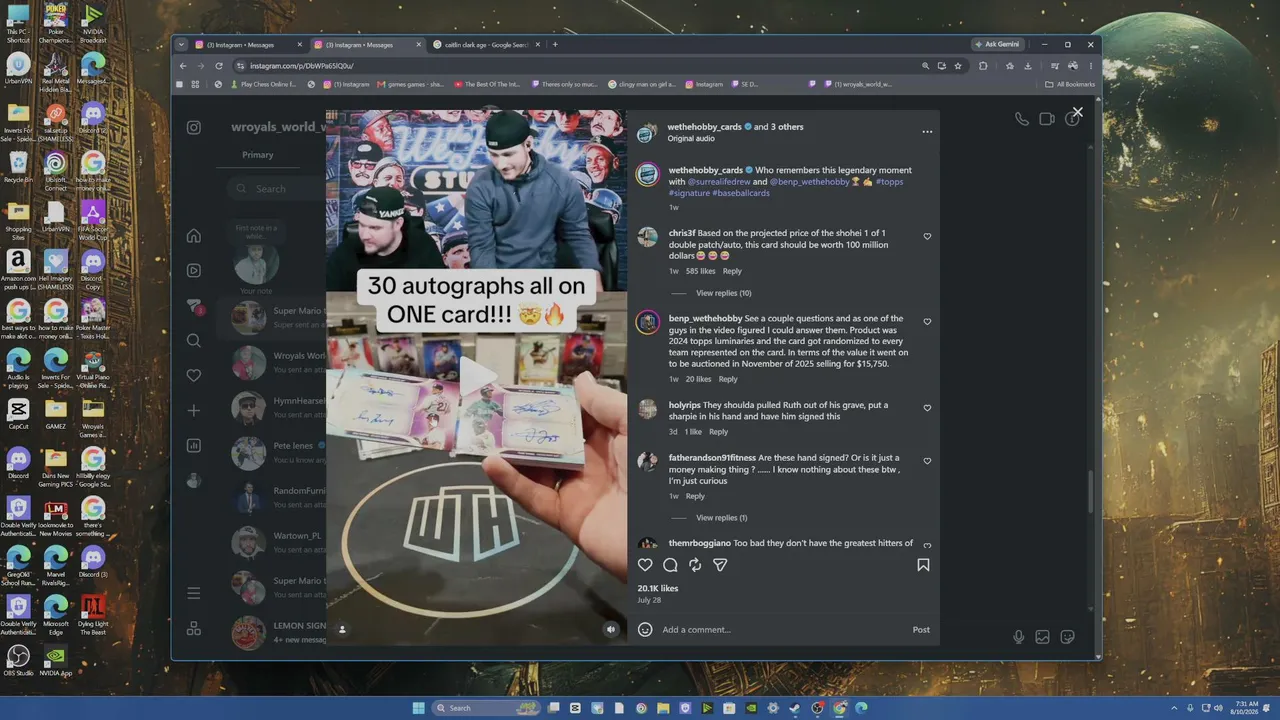Like benp_wethehobby's comment

tap(927, 322)
